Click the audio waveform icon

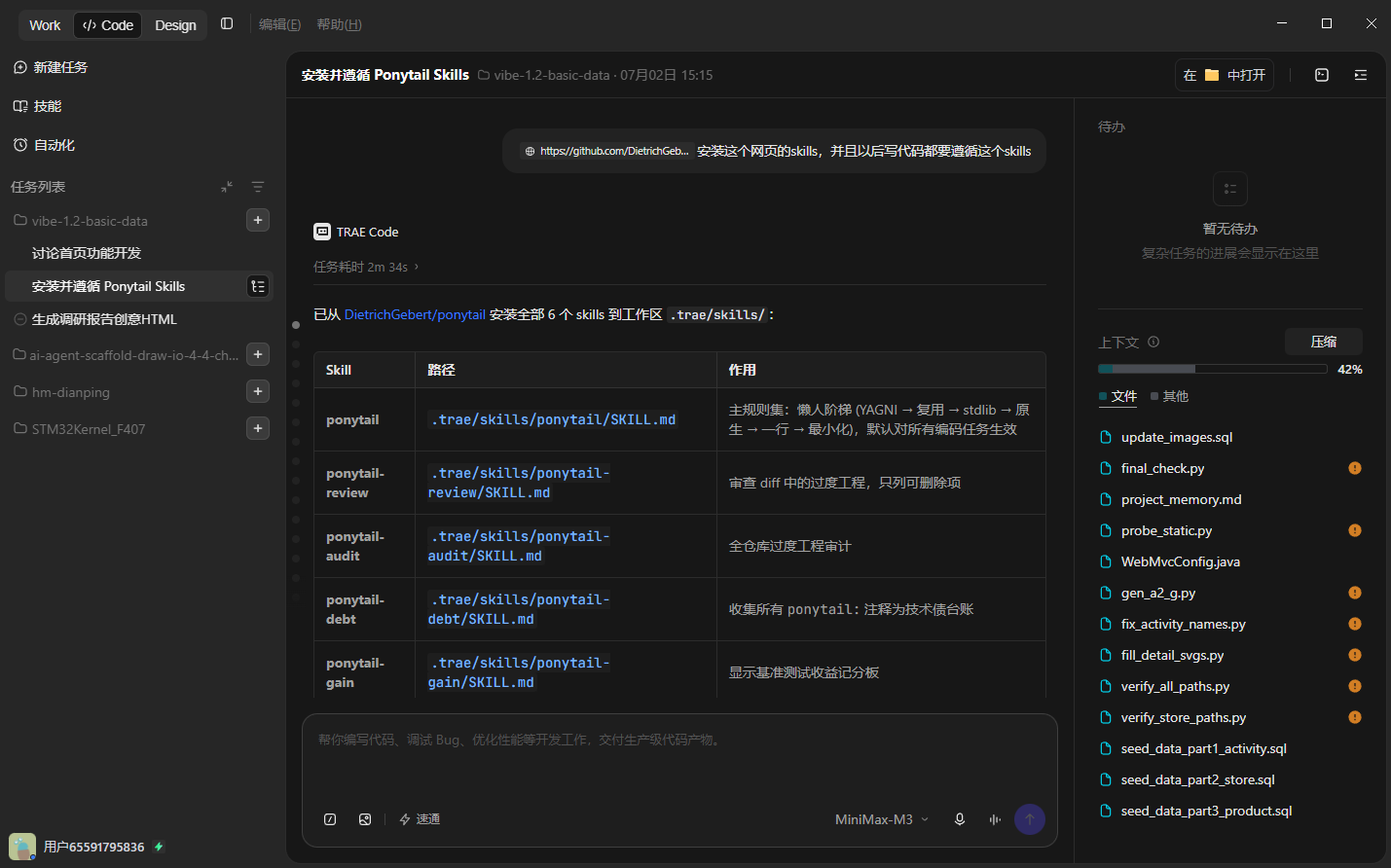tap(995, 819)
